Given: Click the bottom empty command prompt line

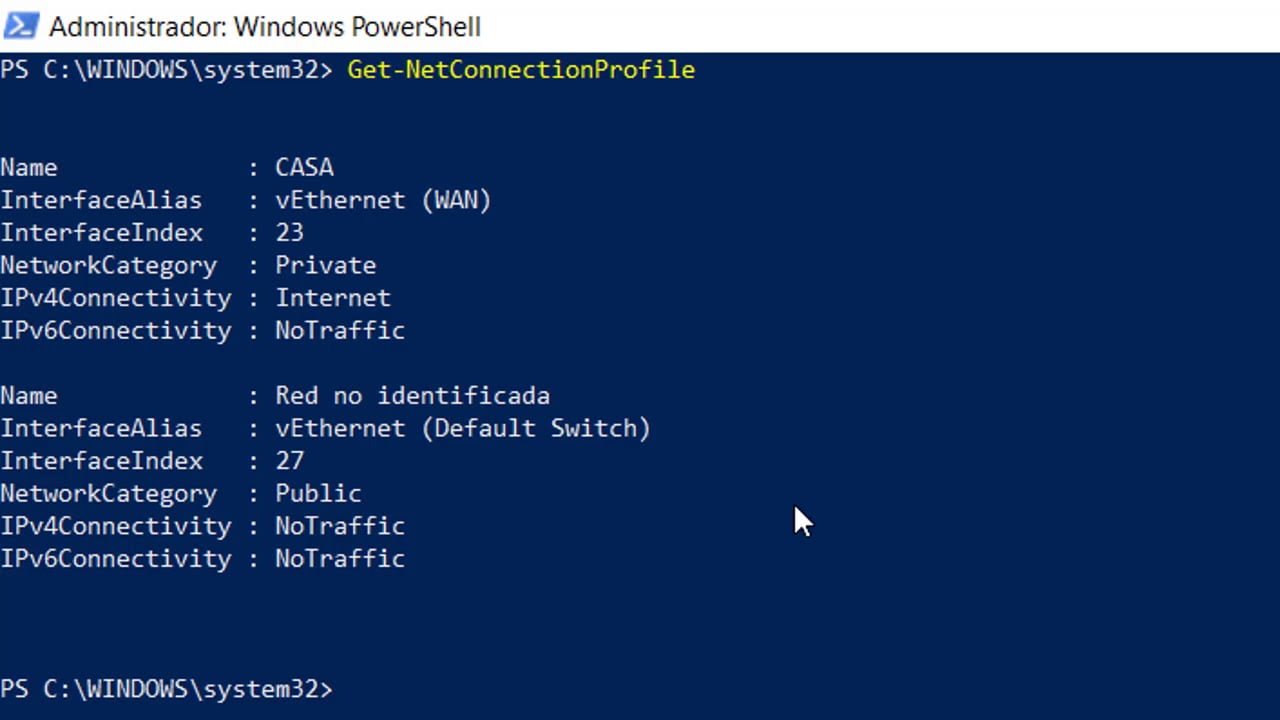Looking at the screenshot, I should click(x=640, y=689).
